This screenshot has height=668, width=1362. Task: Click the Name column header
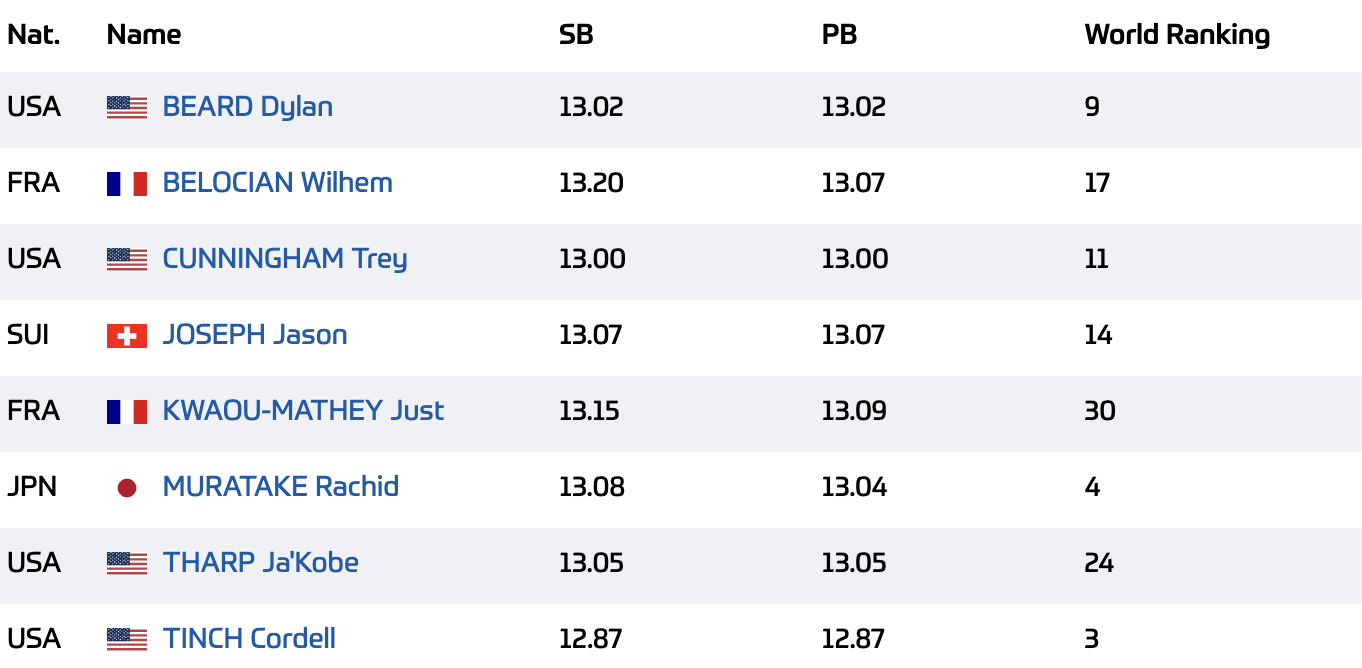point(144,35)
